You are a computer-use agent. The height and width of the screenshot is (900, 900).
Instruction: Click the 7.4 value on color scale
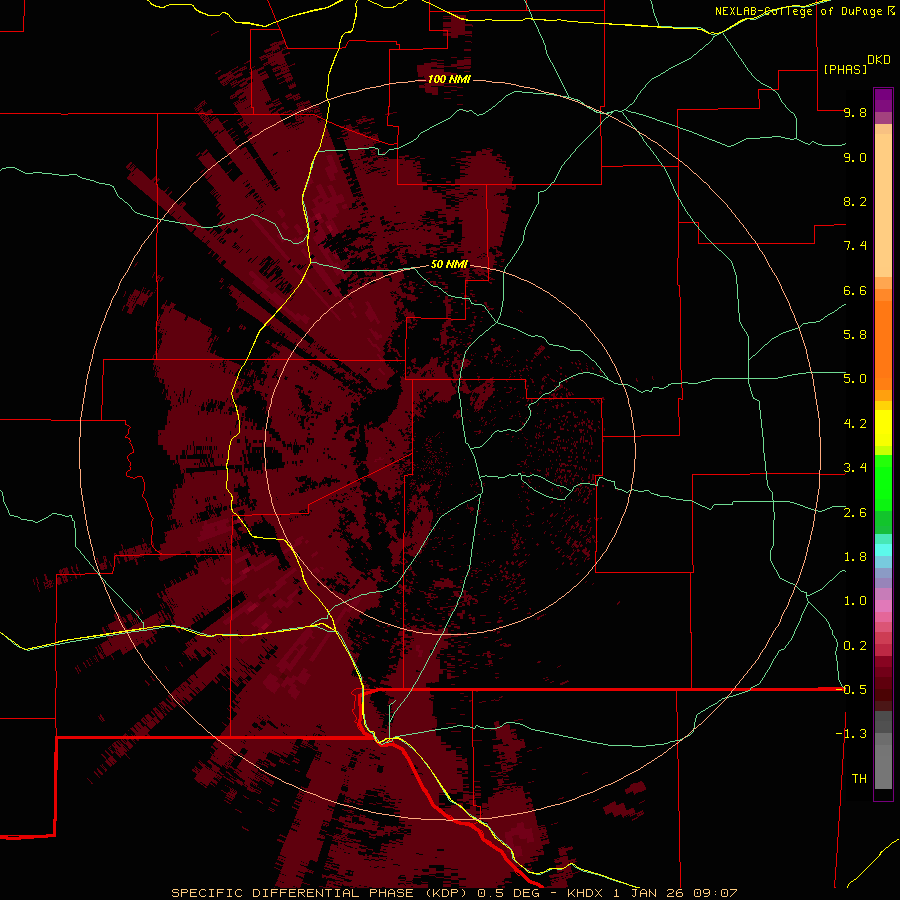point(855,246)
